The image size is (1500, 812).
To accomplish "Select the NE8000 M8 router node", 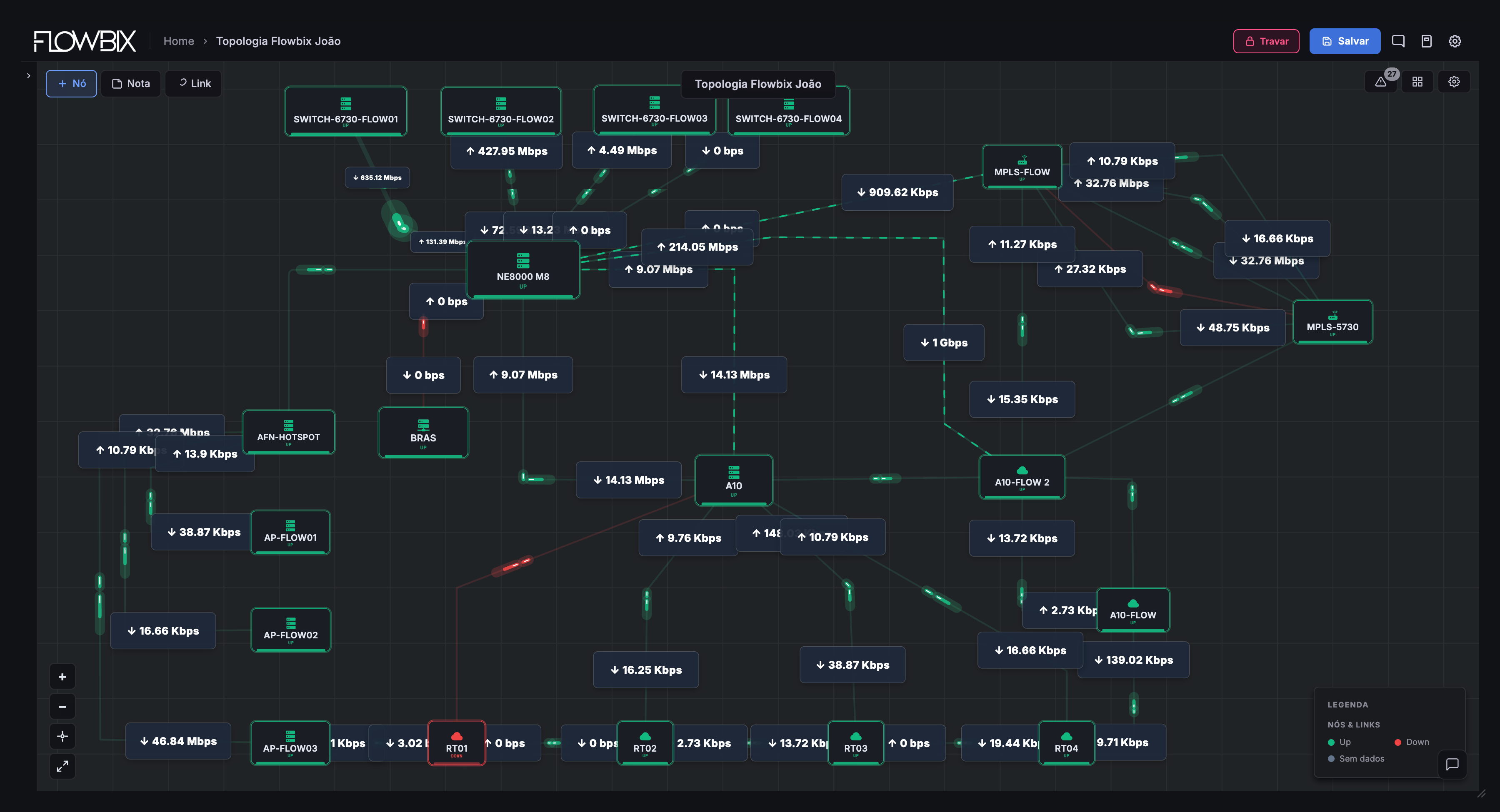I will pos(523,270).
